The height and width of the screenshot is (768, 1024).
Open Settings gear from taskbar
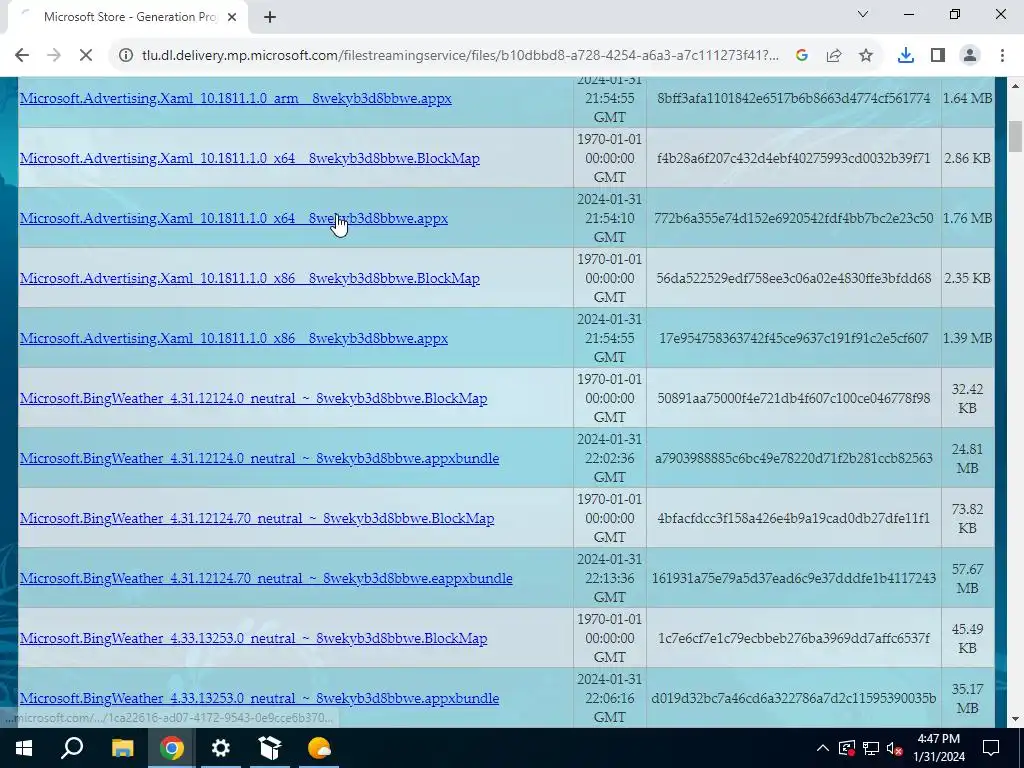221,748
